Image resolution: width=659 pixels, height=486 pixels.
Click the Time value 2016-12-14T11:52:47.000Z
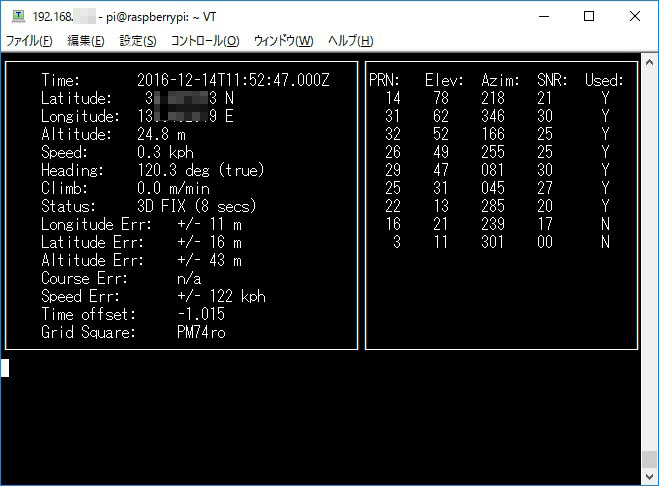click(232, 80)
